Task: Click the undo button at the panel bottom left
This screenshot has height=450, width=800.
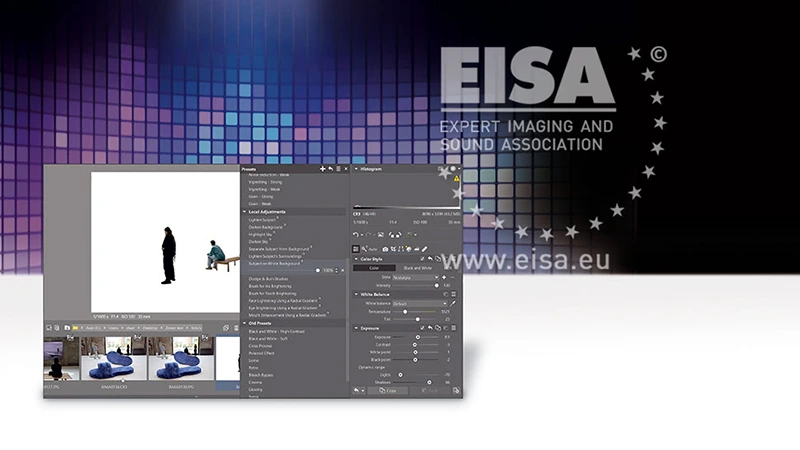Action: point(356,391)
